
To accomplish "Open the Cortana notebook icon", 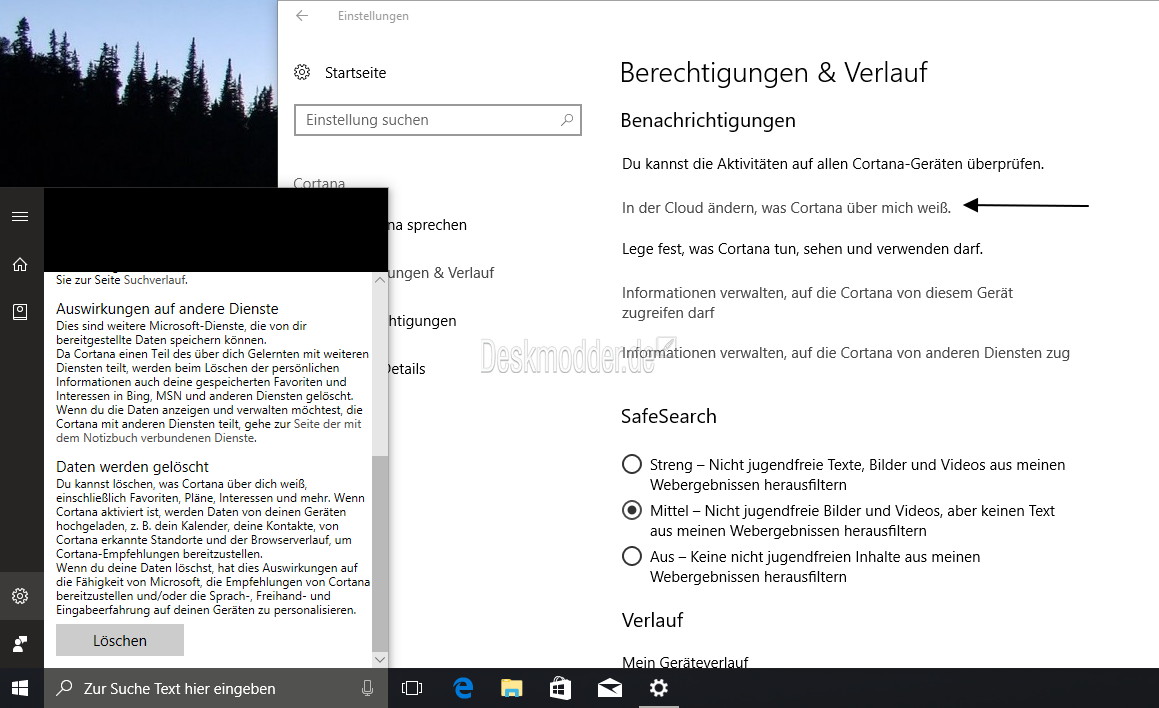I will tap(21, 312).
